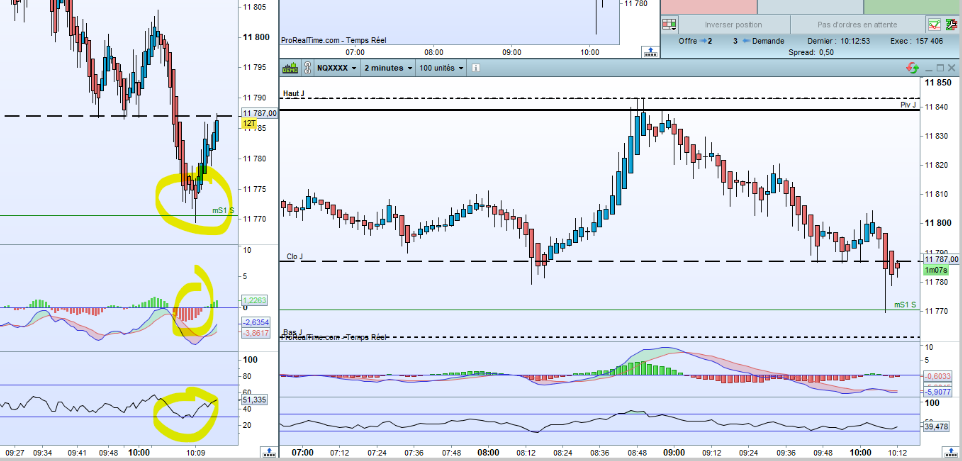Image resolution: width=962 pixels, height=461 pixels.
Task: Click the middle grey area in order panel
Action: [x=810, y=6]
